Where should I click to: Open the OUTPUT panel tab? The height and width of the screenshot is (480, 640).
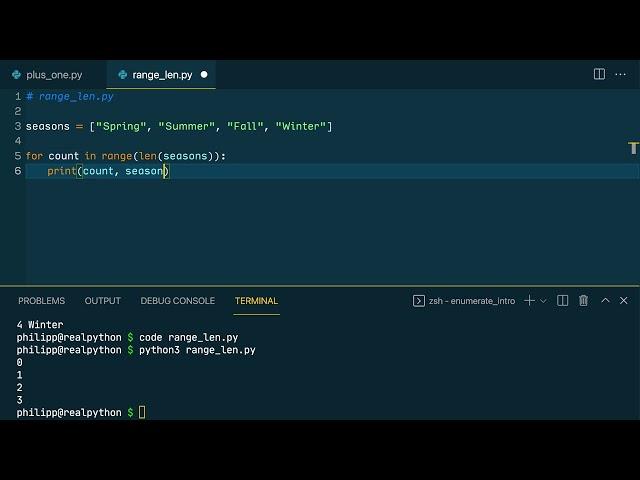tap(102, 301)
